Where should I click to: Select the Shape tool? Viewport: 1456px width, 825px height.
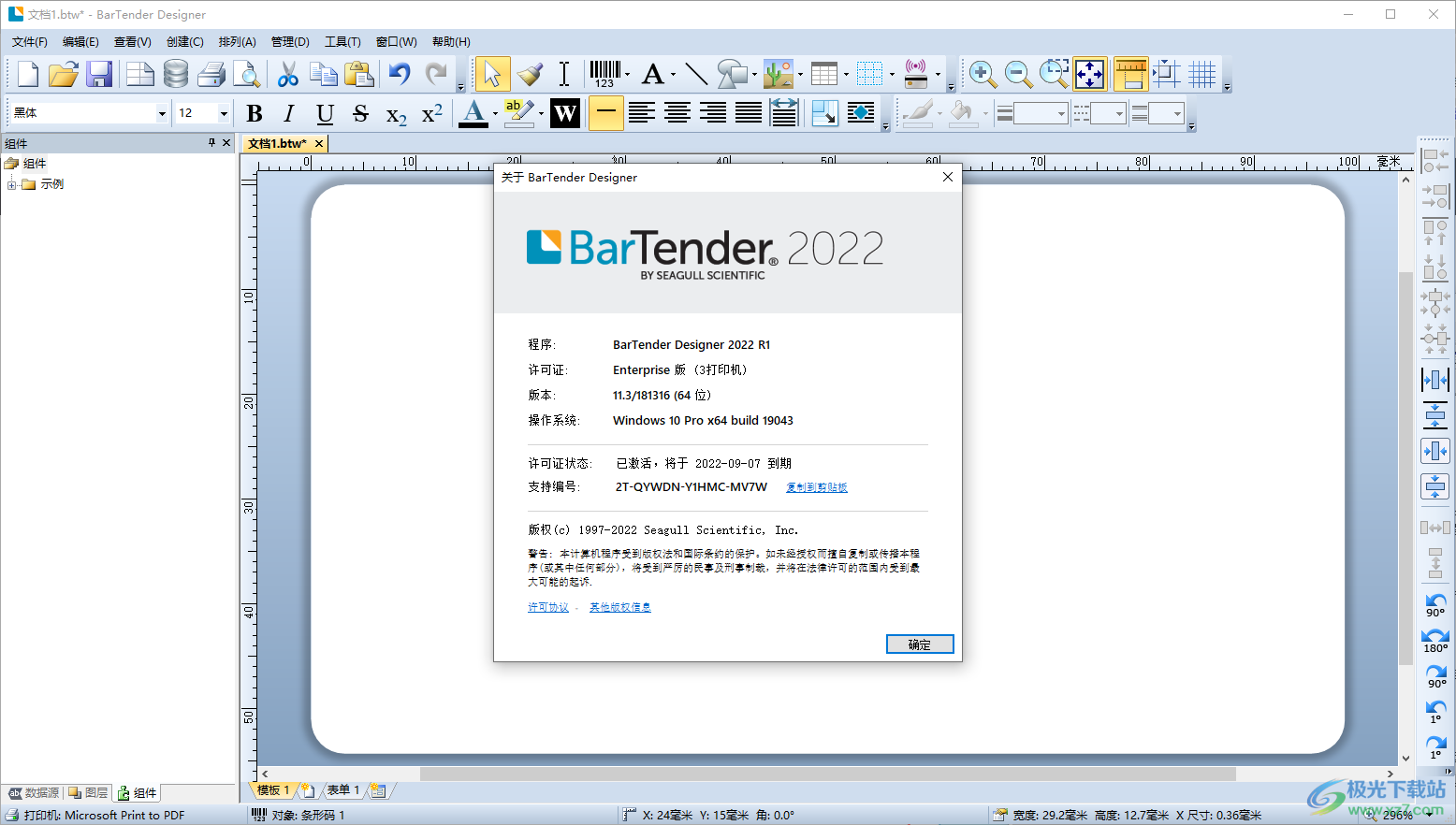[x=732, y=74]
